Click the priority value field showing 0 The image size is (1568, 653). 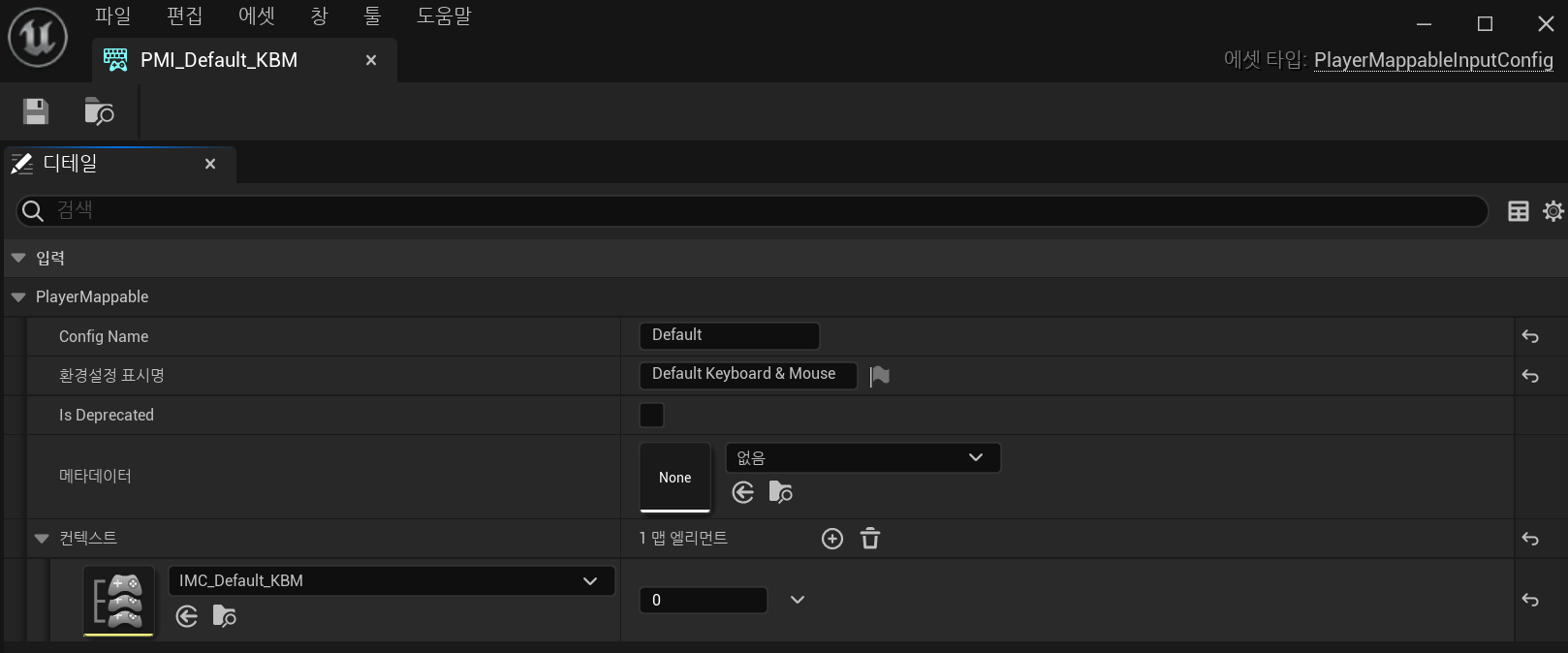(704, 600)
